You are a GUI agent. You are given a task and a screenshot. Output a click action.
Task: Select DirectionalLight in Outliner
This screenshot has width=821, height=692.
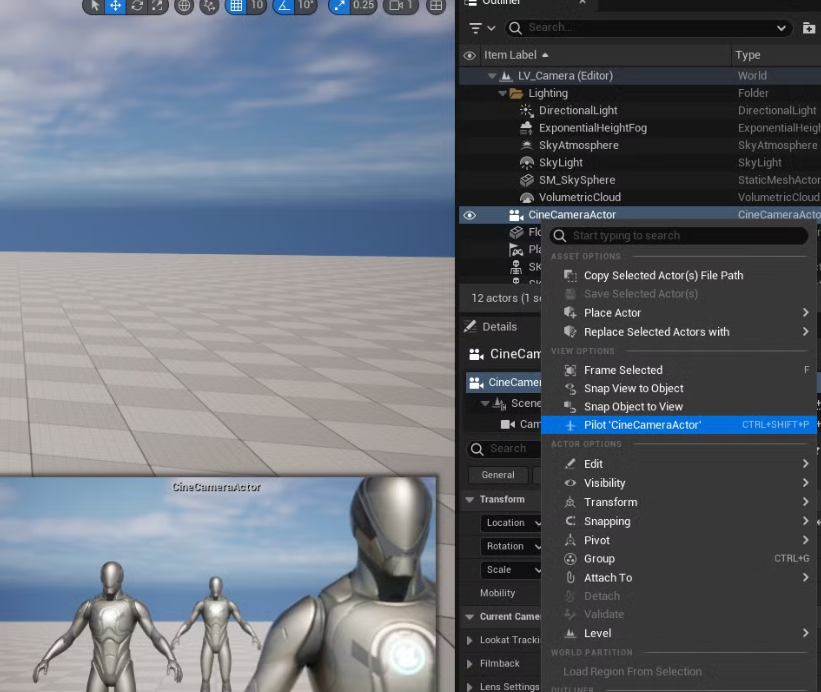tap(578, 110)
